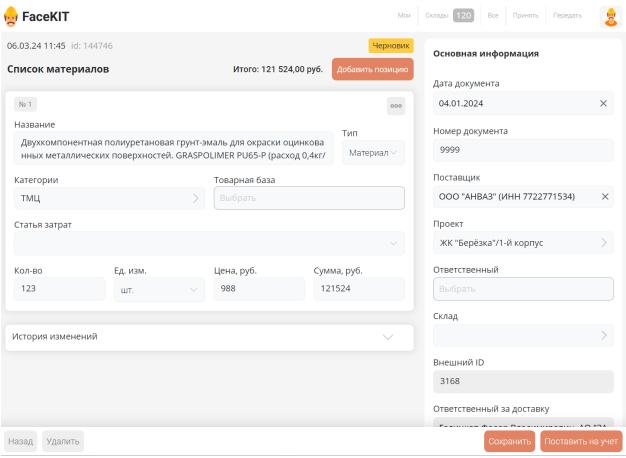Expand the История изменений section

(389, 337)
